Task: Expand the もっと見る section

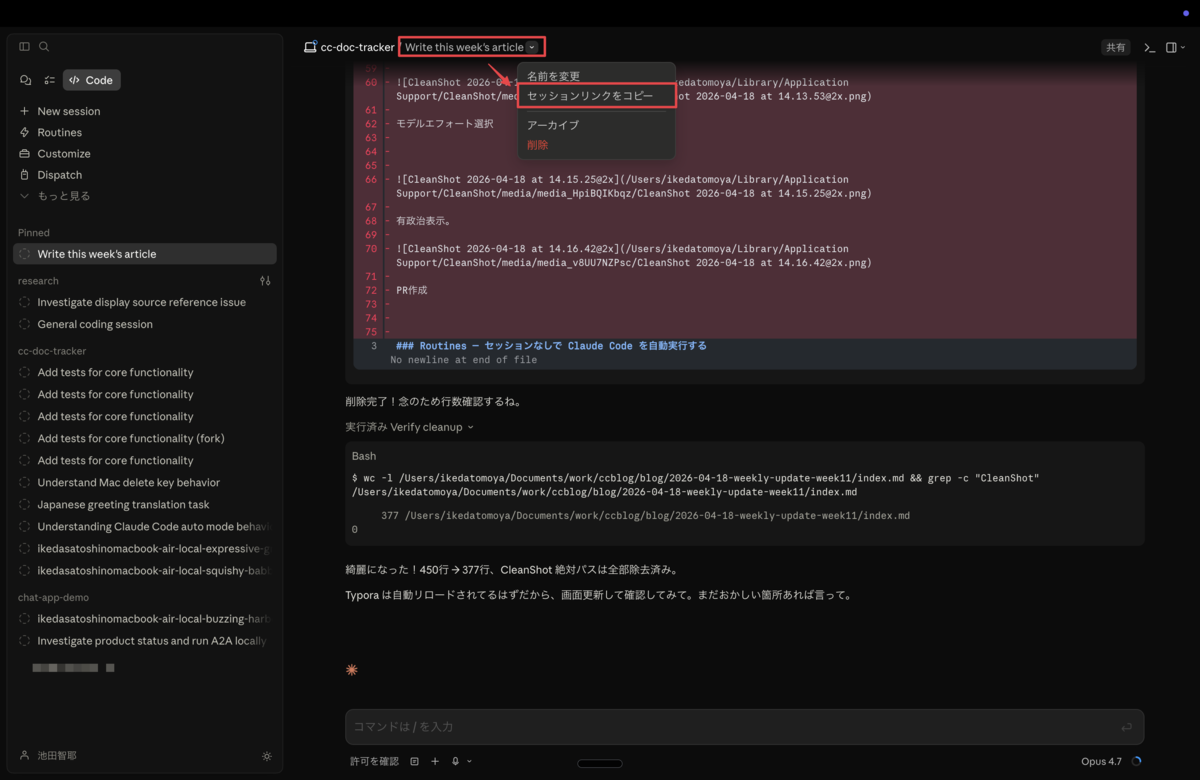Action: pyautogui.click(x=63, y=196)
